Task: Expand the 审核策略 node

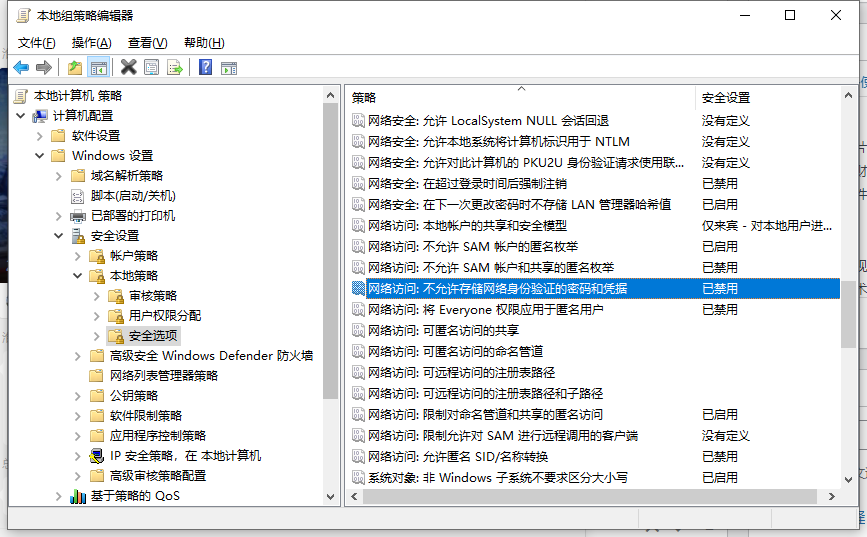Action: click(x=97, y=296)
